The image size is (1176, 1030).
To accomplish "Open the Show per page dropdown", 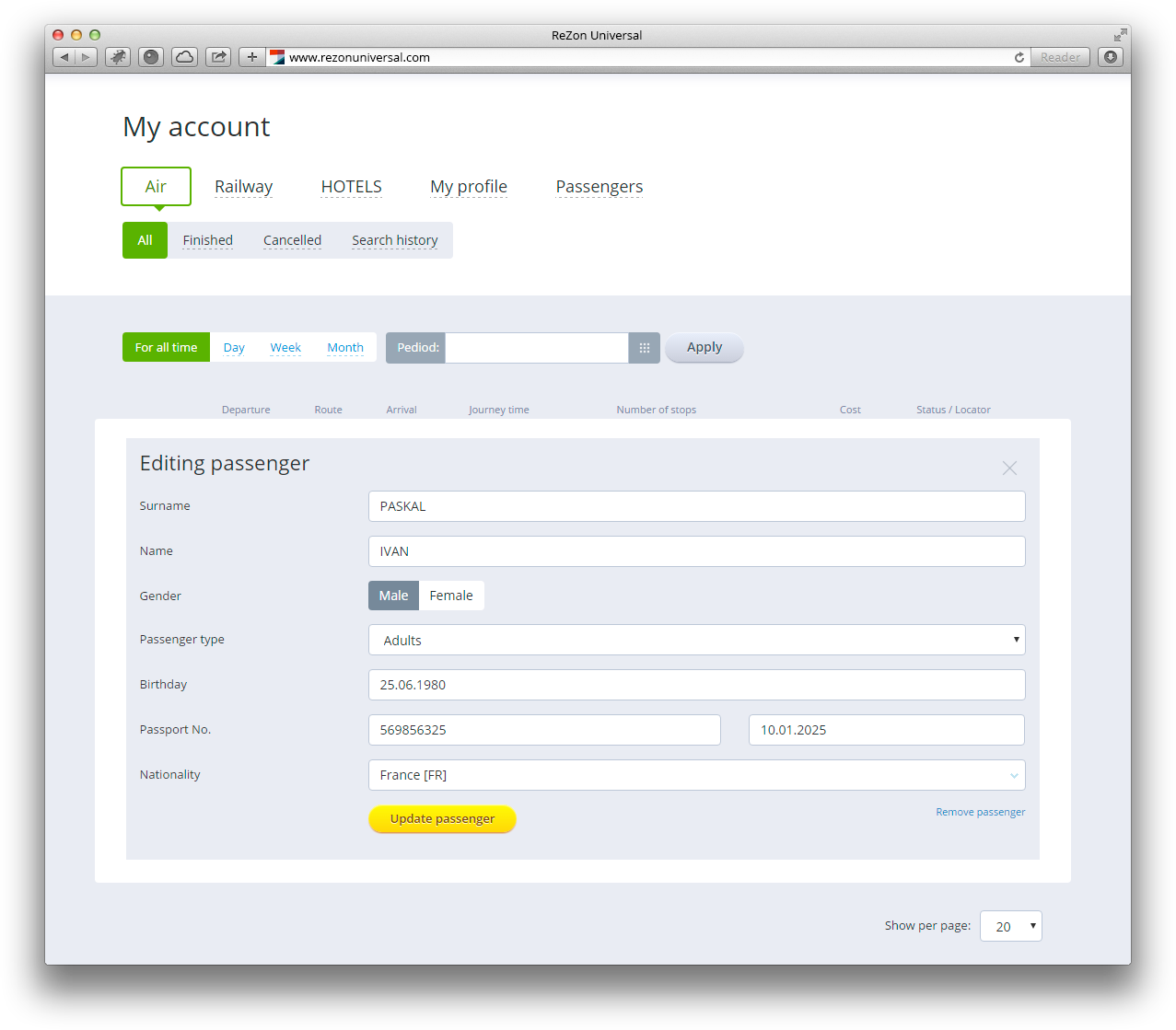I will pyautogui.click(x=1010, y=926).
